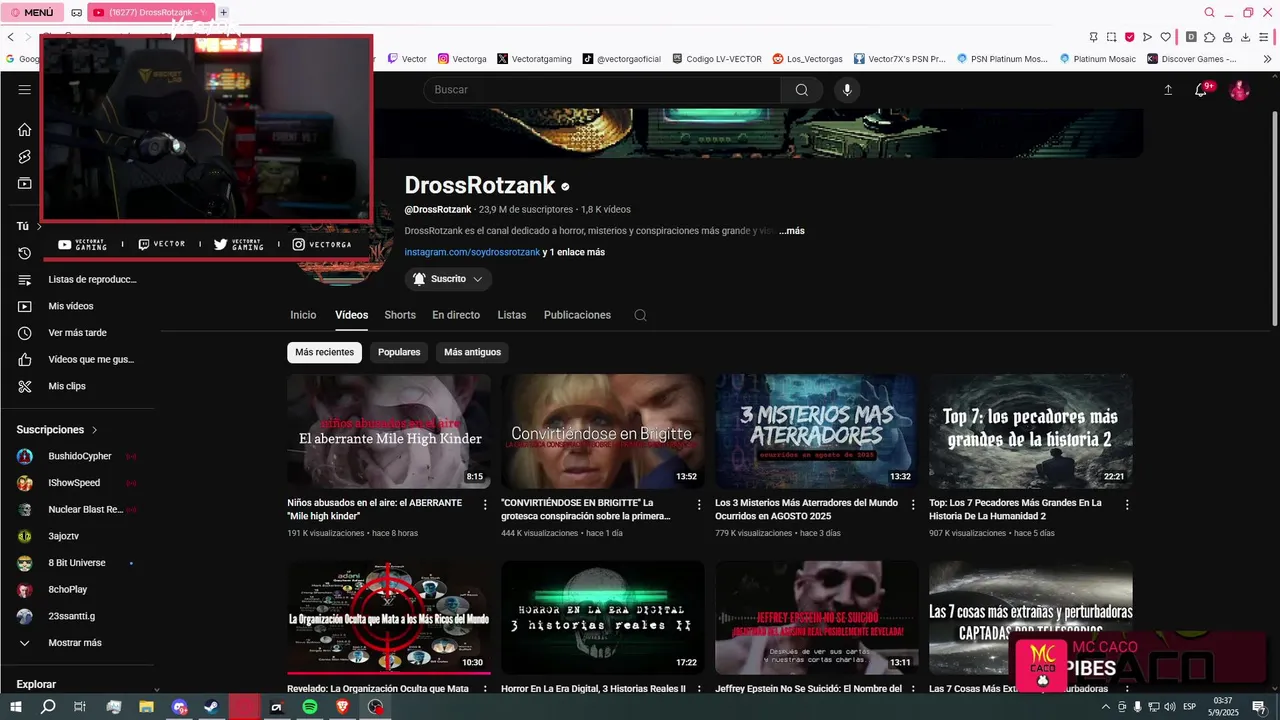Open the Create upload icon
The width and height of the screenshot is (1280, 720).
point(1168,90)
